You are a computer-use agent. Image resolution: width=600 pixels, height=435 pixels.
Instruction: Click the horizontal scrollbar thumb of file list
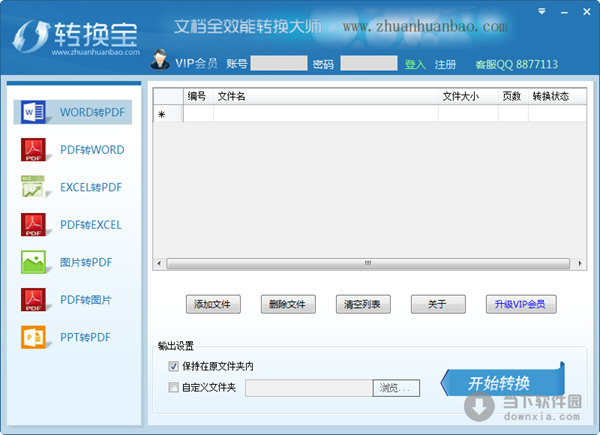368,263
